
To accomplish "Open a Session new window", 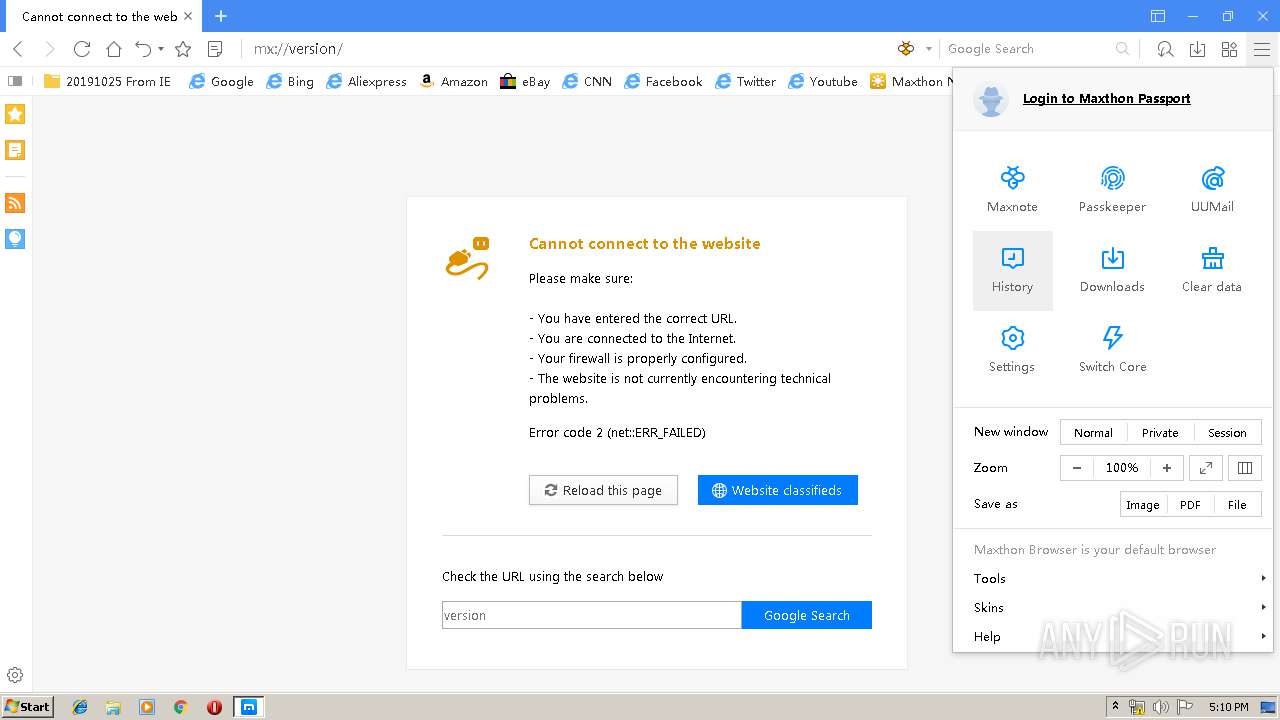I will pos(1227,432).
